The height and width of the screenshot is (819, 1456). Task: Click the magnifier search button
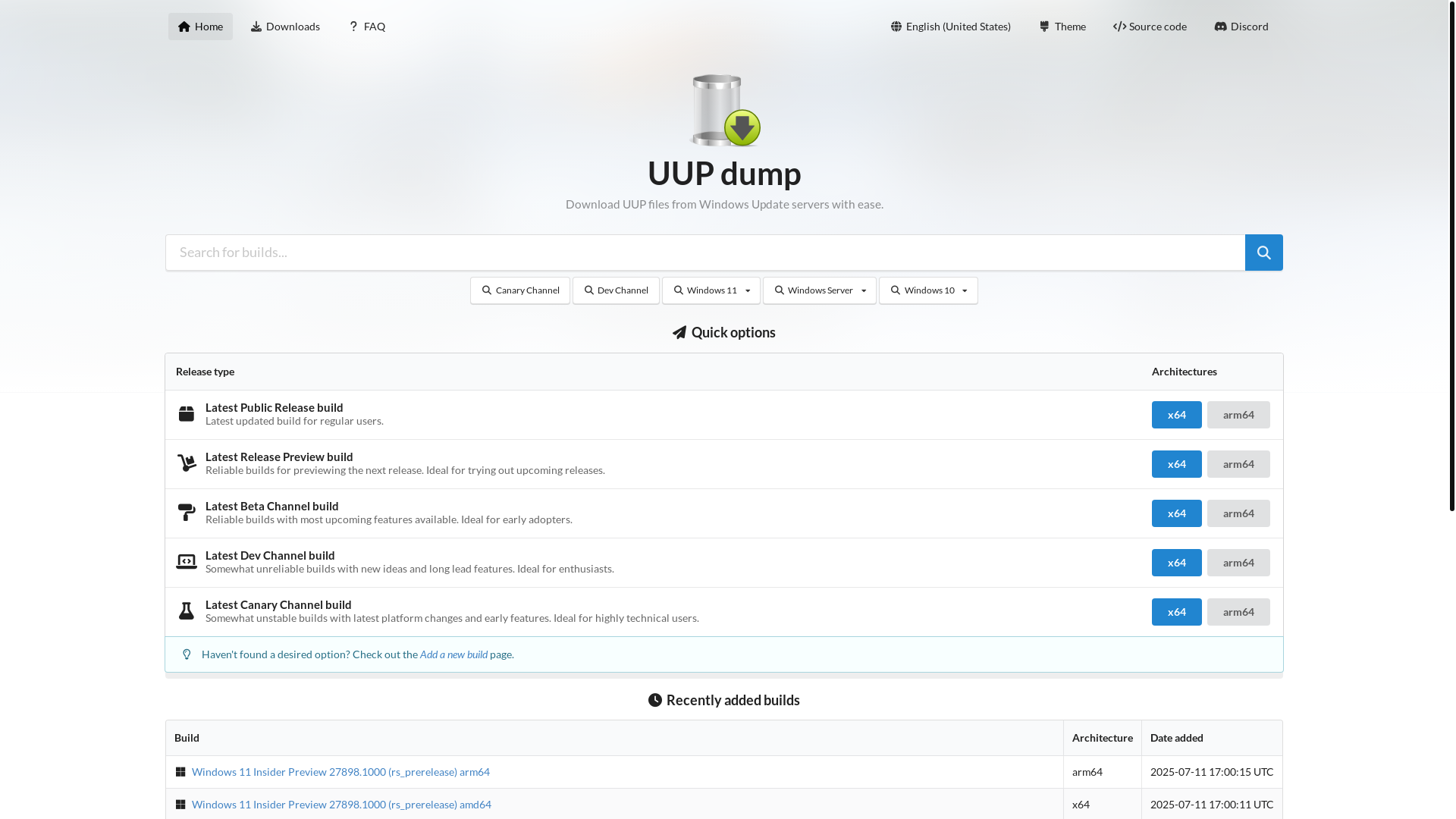coord(1263,253)
